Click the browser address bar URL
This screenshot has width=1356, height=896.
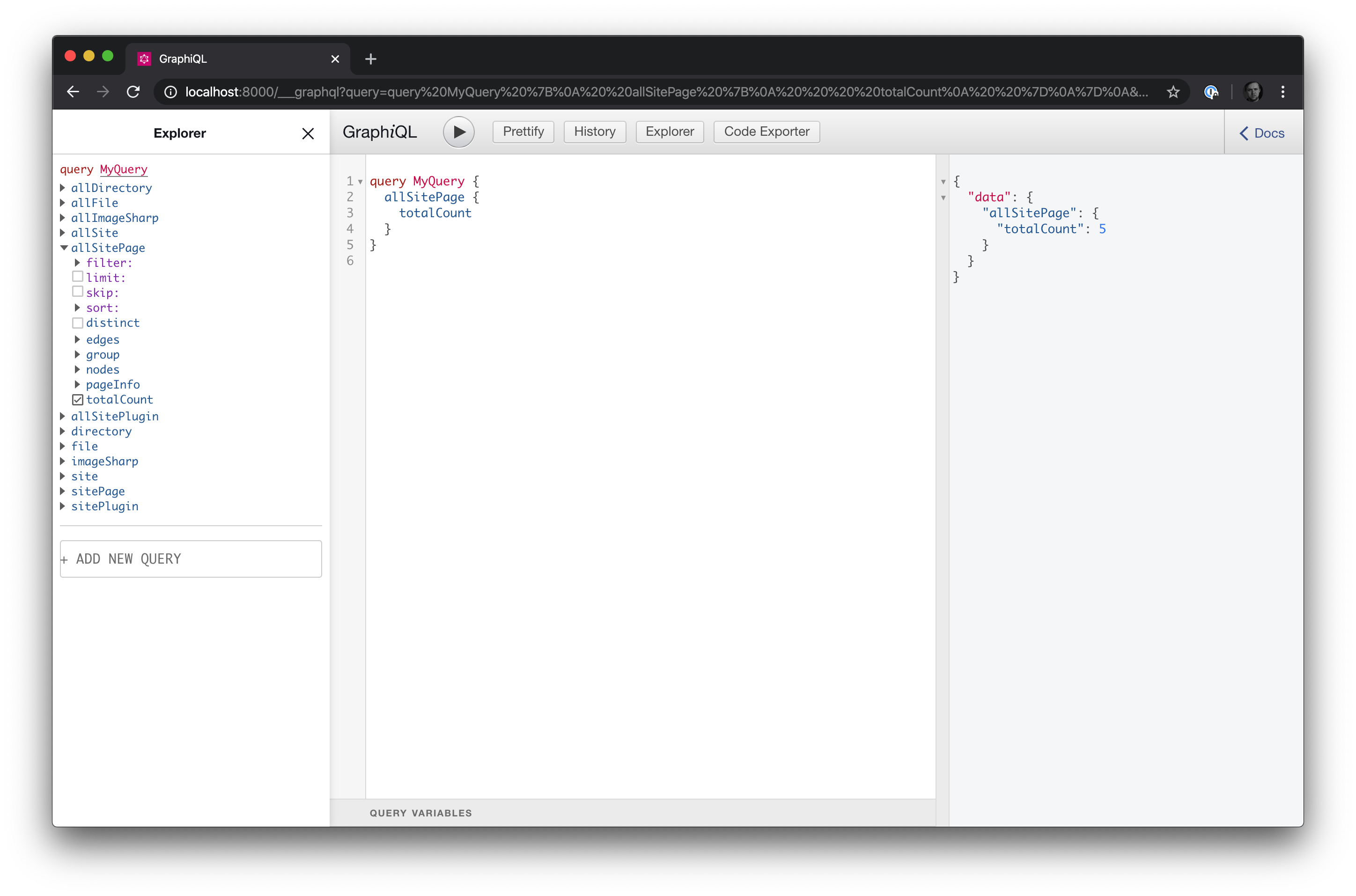666,91
